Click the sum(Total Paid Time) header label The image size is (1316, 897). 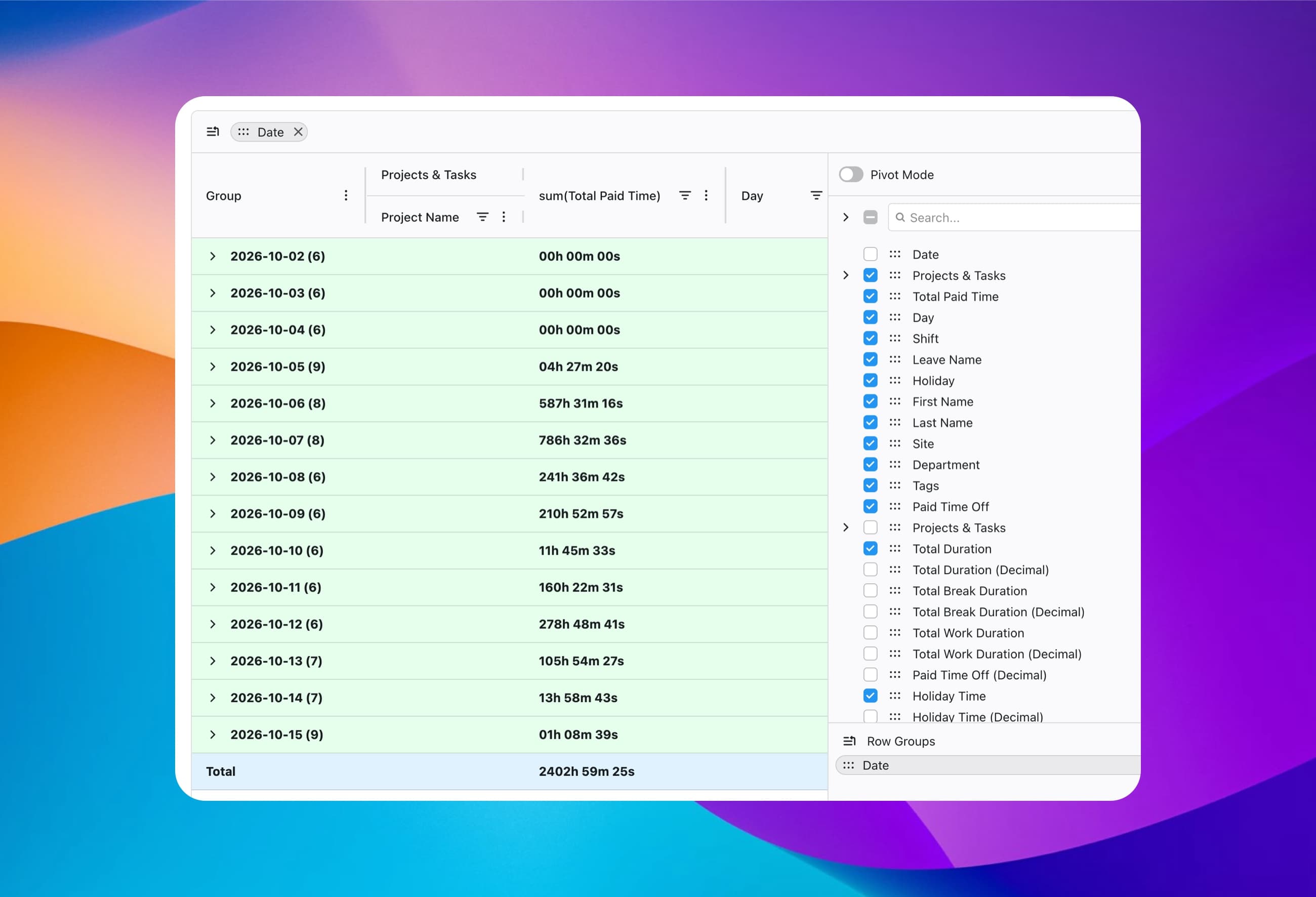coord(600,196)
